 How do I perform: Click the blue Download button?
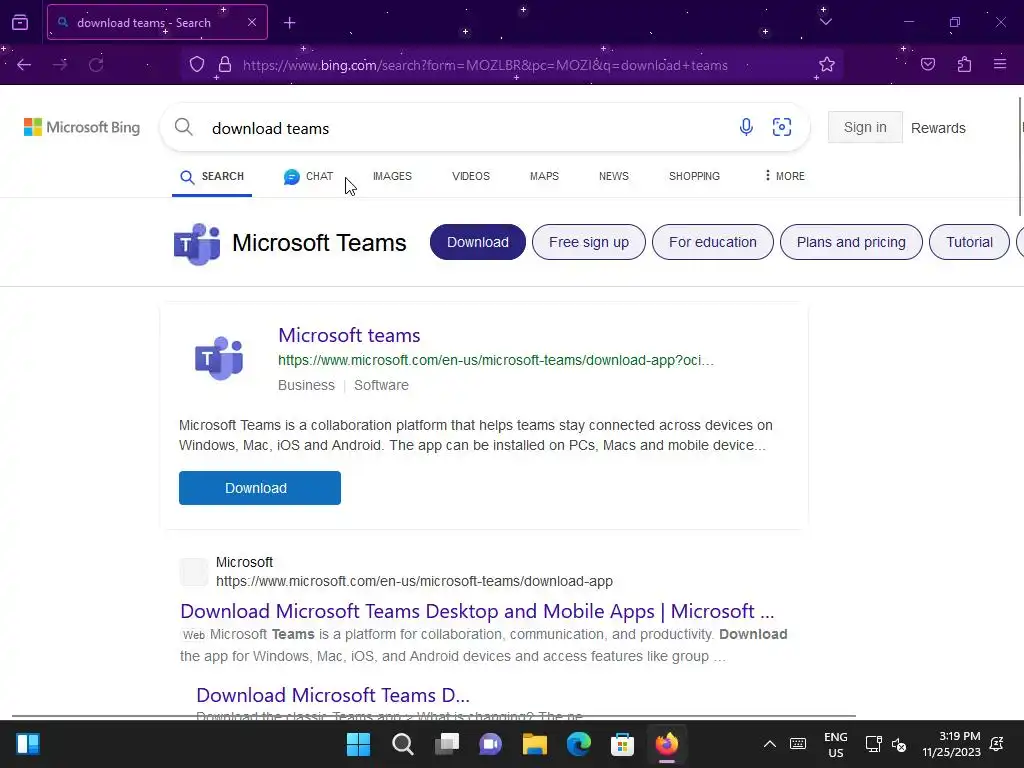[x=260, y=488]
